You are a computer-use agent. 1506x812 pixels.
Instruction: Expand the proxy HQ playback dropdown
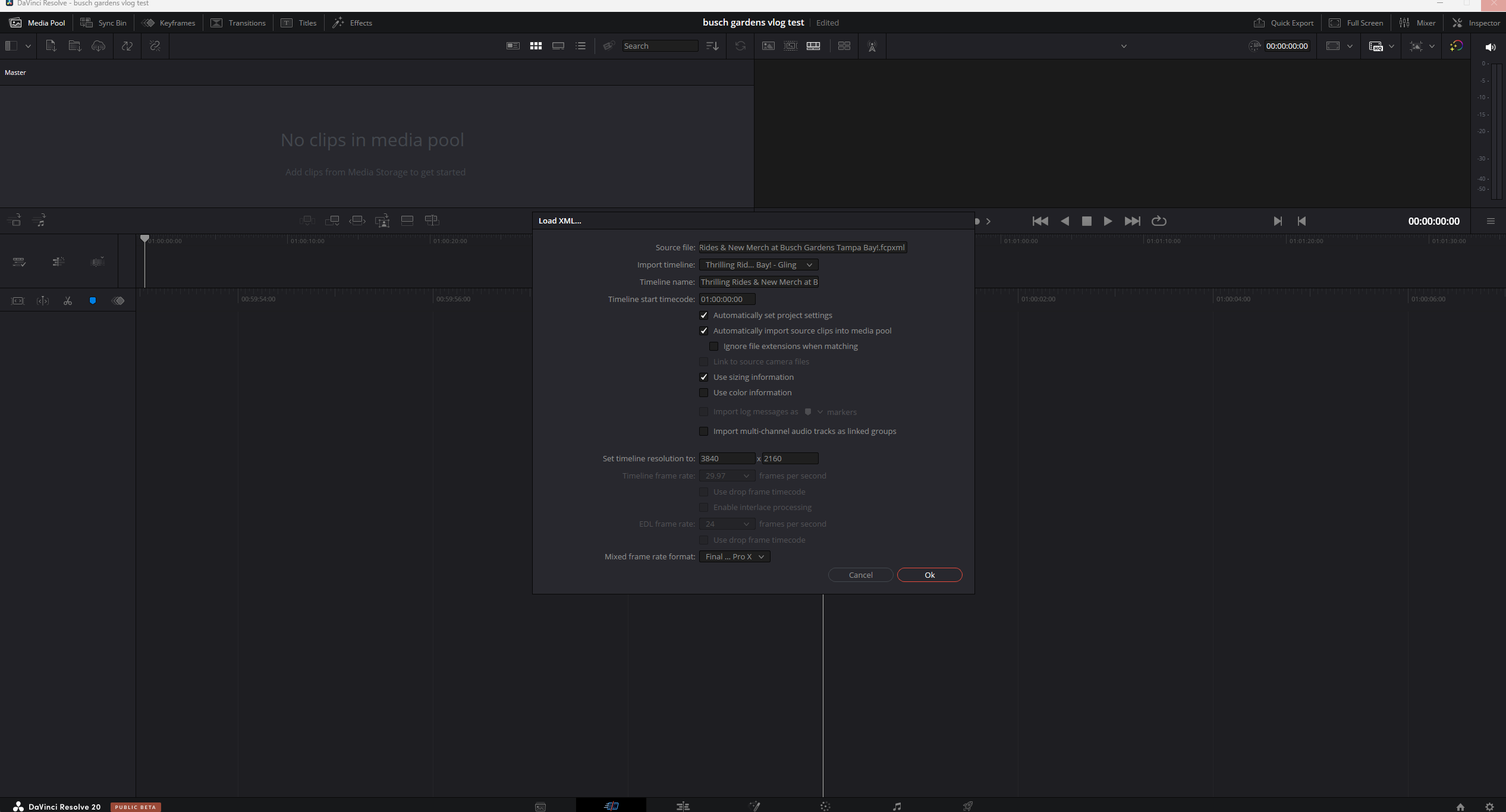tap(1392, 46)
